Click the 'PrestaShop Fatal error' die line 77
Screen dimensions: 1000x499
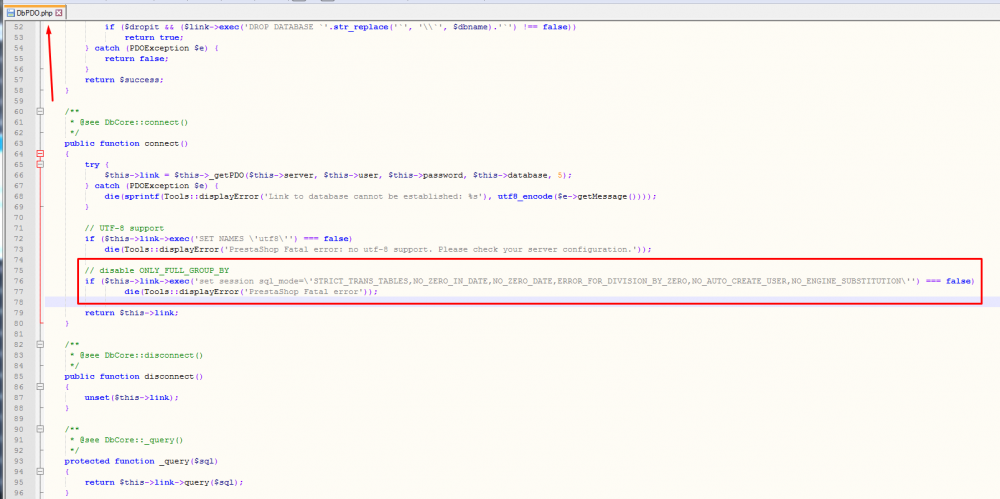pos(251,292)
